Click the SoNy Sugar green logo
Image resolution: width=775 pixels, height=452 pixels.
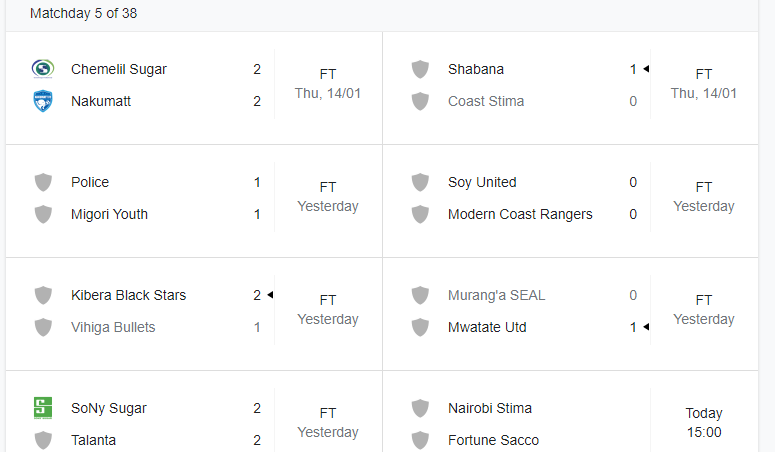43,408
